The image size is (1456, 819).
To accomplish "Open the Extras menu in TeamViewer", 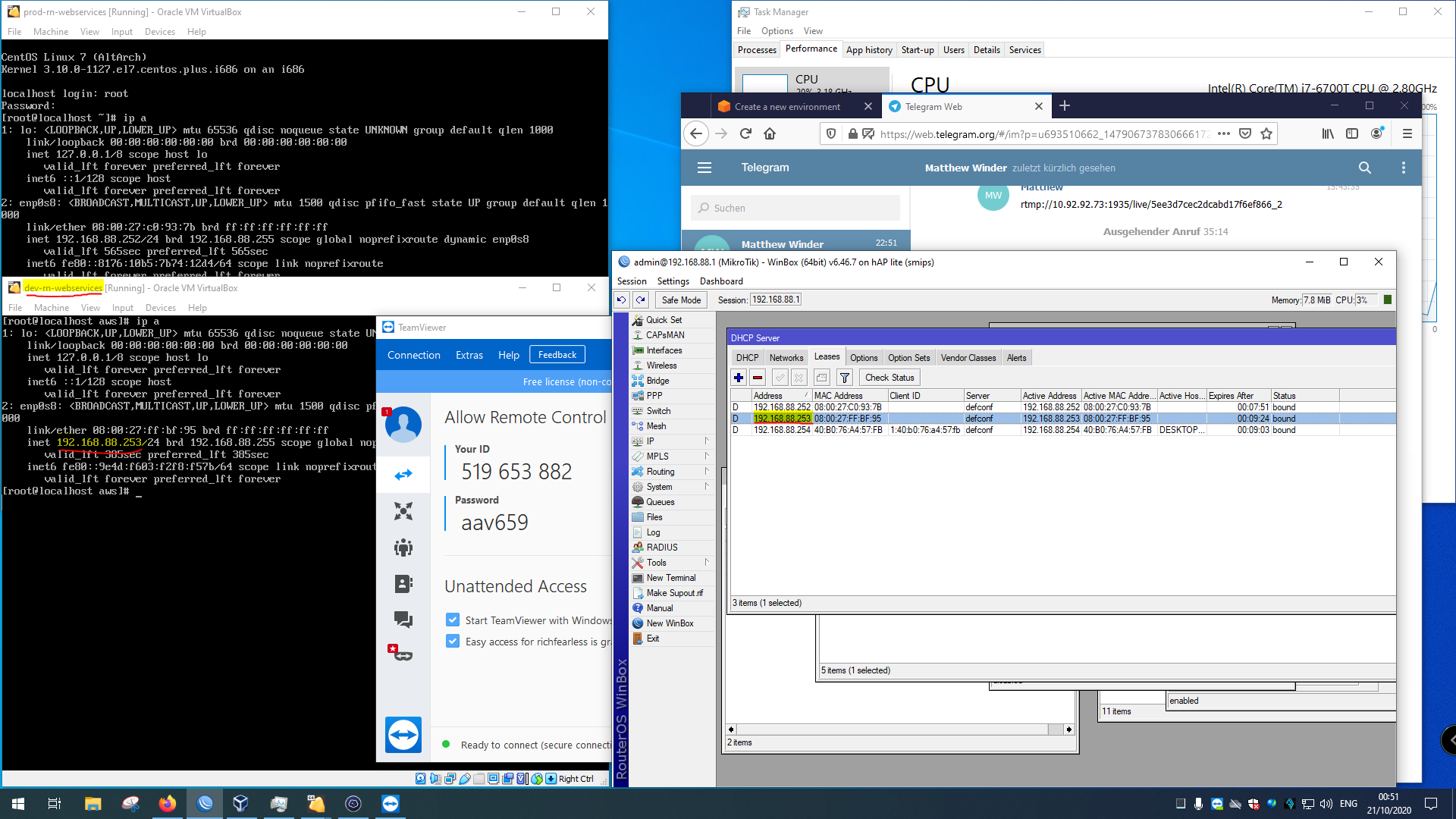I will (x=469, y=355).
